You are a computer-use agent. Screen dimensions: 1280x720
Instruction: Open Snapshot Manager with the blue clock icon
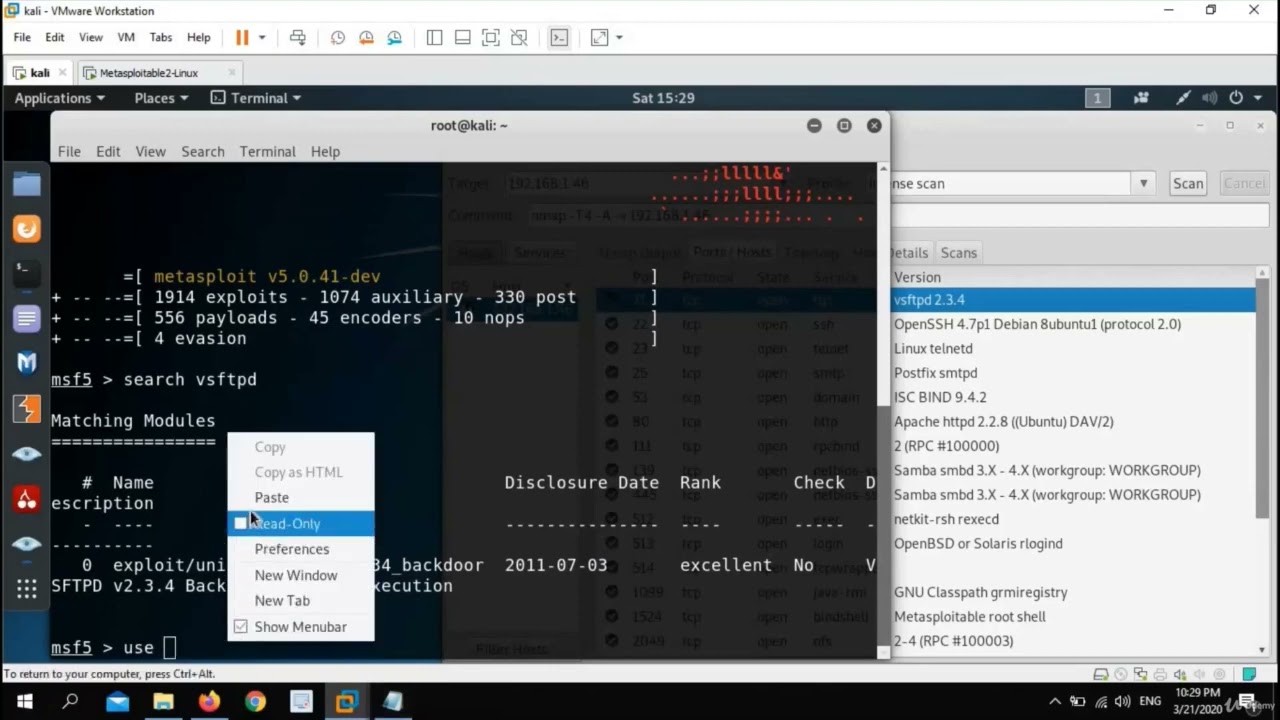(394, 37)
